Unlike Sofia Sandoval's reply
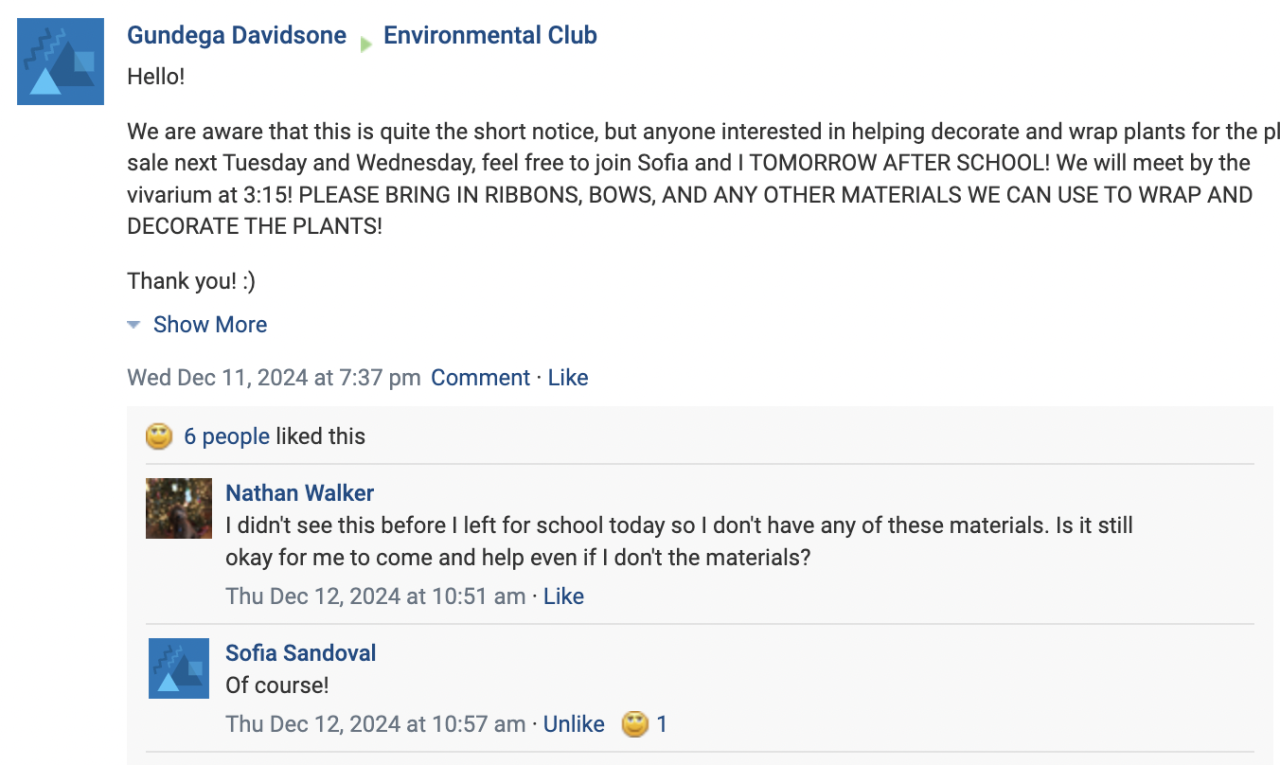Screen dimensions: 1280x765 coord(573,724)
